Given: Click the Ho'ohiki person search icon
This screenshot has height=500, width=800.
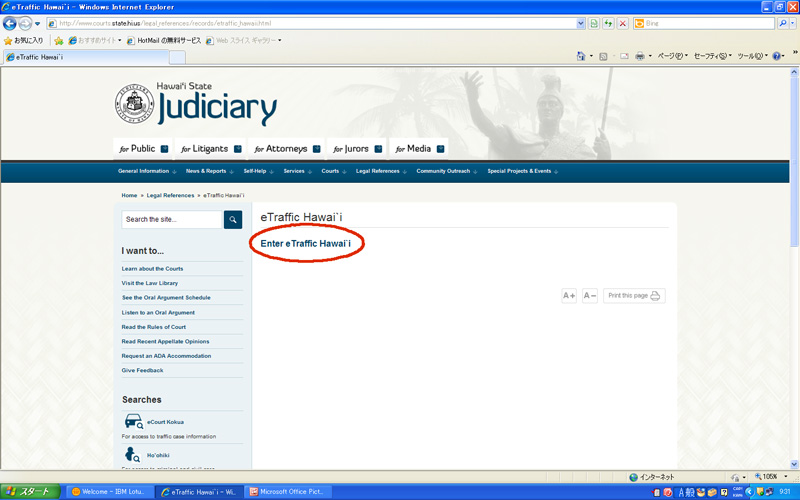Looking at the screenshot, I should pos(132,455).
